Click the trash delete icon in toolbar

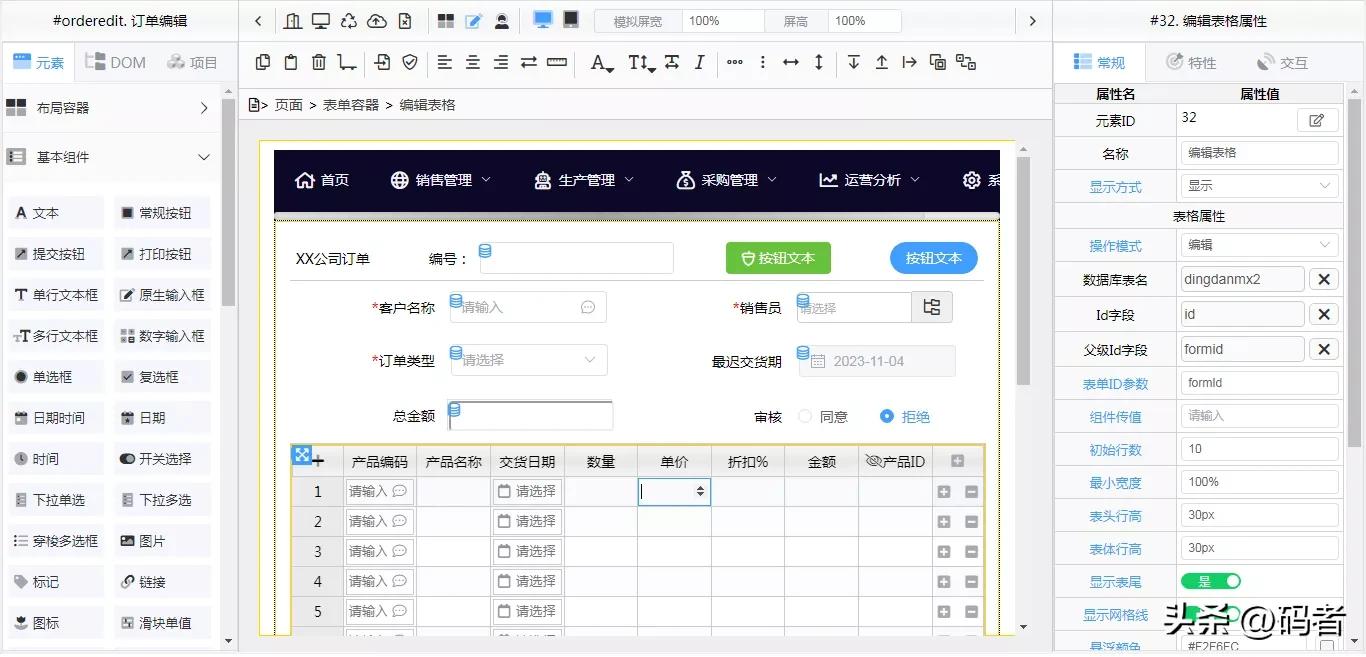pyautogui.click(x=319, y=62)
